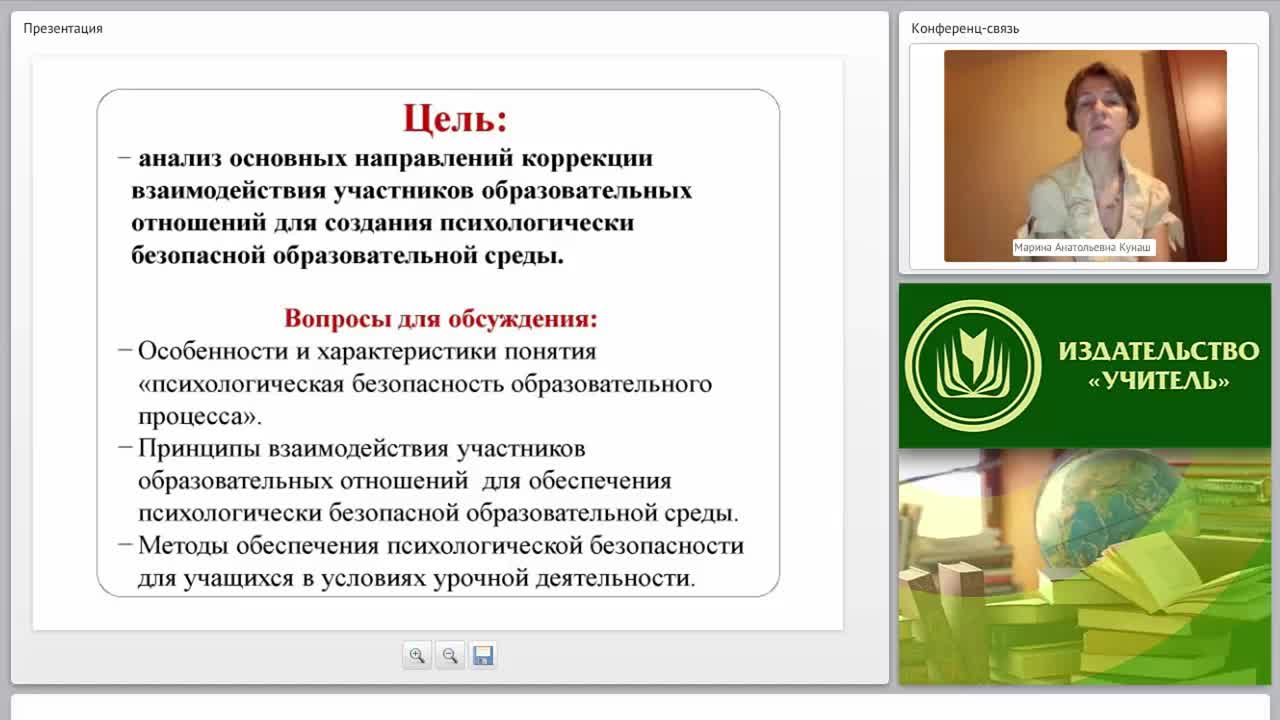Click the Цель: slide heading
Image resolution: width=1280 pixels, height=720 pixels.
pos(455,118)
